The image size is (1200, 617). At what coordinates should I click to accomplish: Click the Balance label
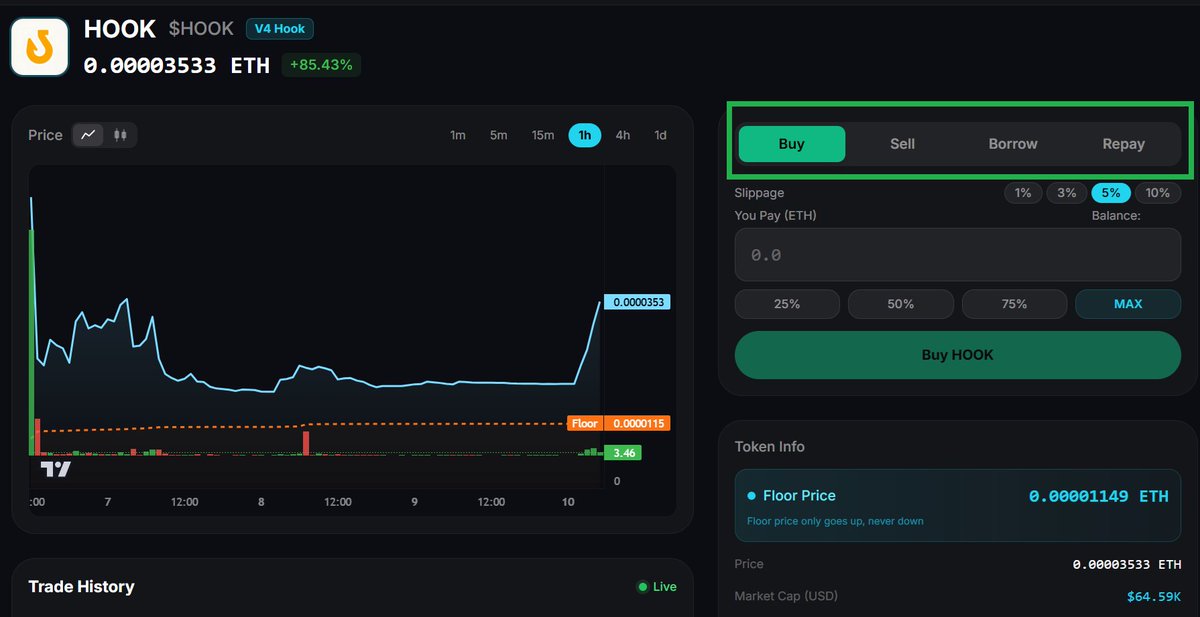[1116, 216]
